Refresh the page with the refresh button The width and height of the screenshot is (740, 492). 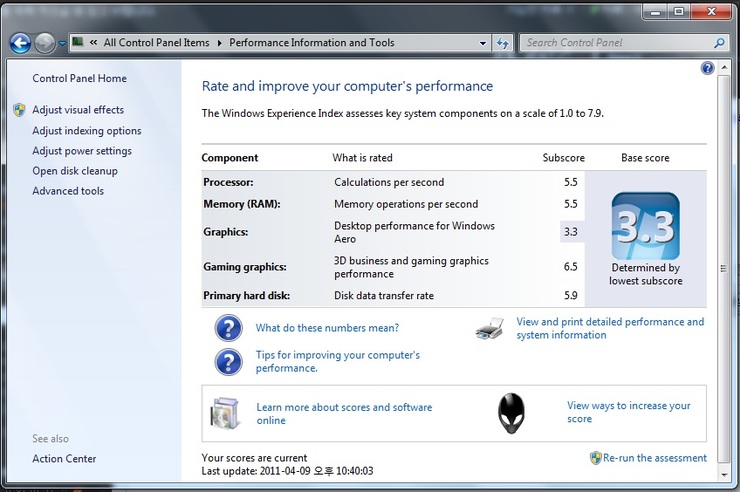click(503, 43)
